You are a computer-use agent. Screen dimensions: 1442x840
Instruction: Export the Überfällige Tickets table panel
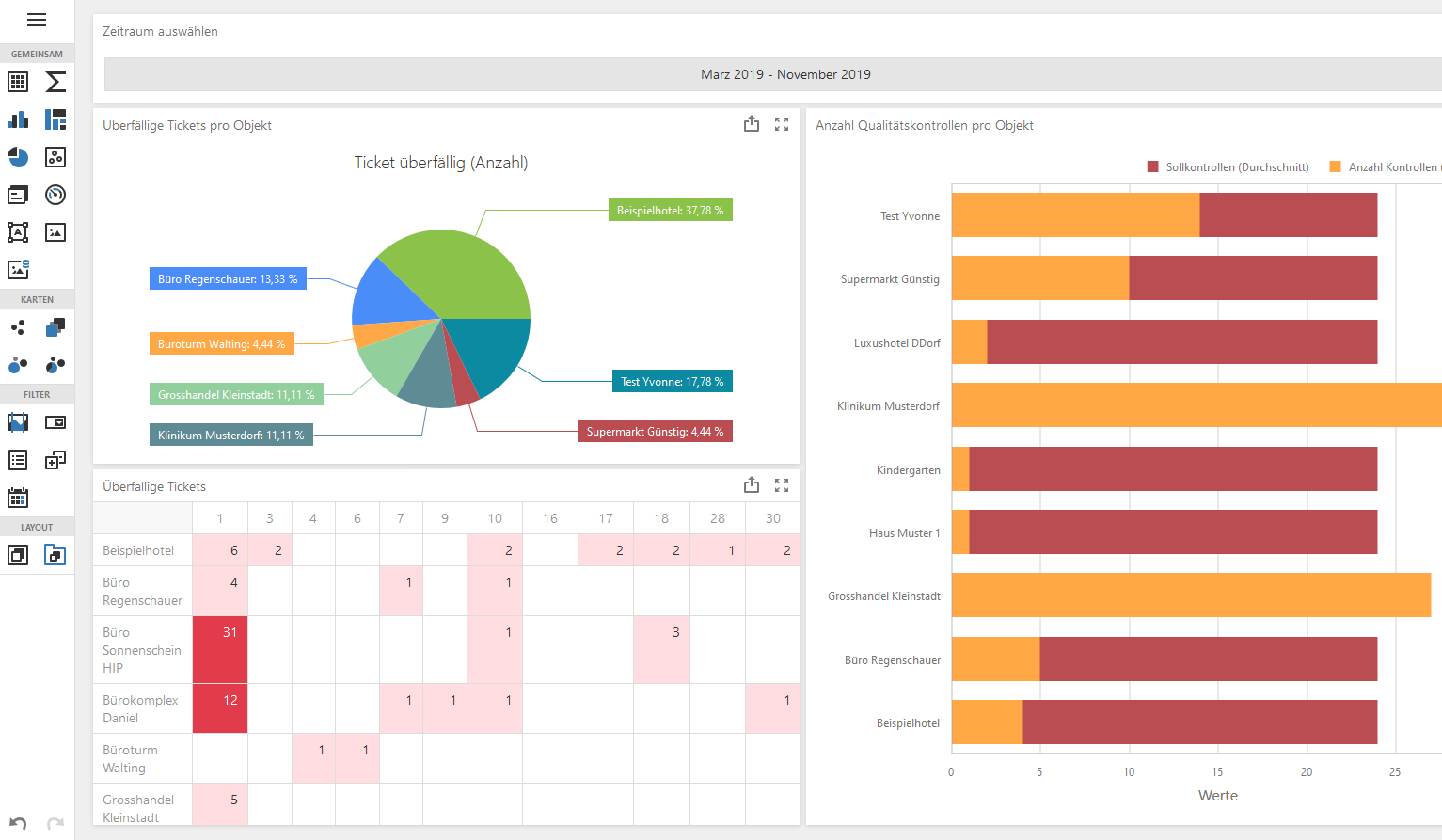click(751, 485)
